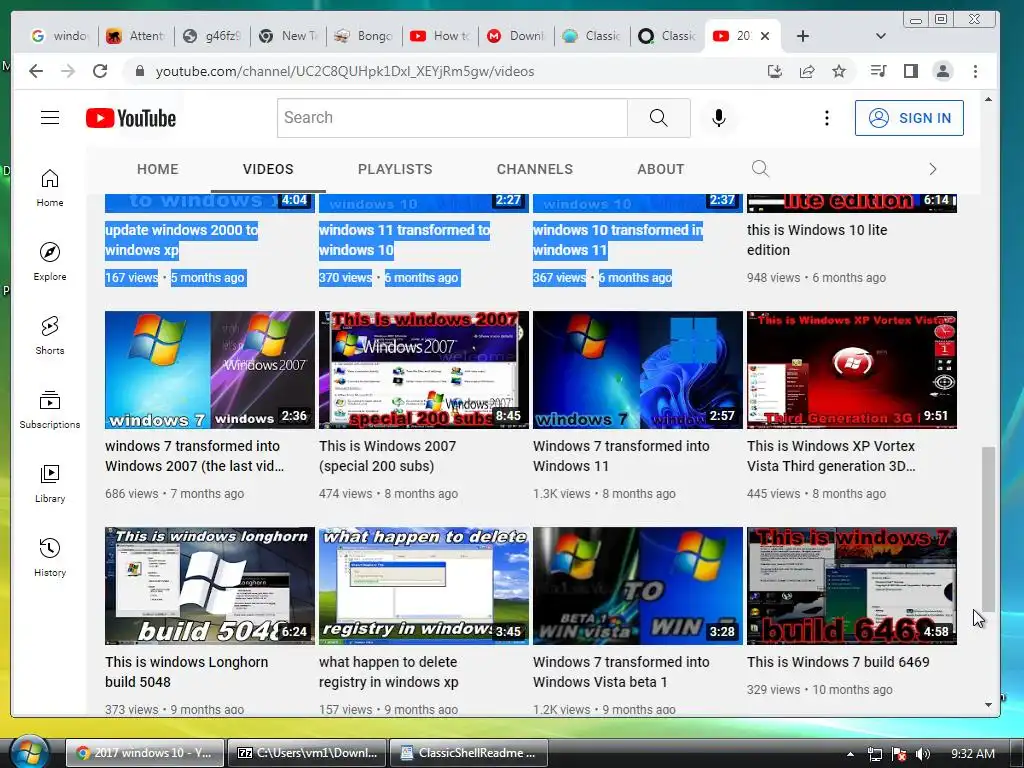Open YouTube settings three-dot menu

coord(827,118)
